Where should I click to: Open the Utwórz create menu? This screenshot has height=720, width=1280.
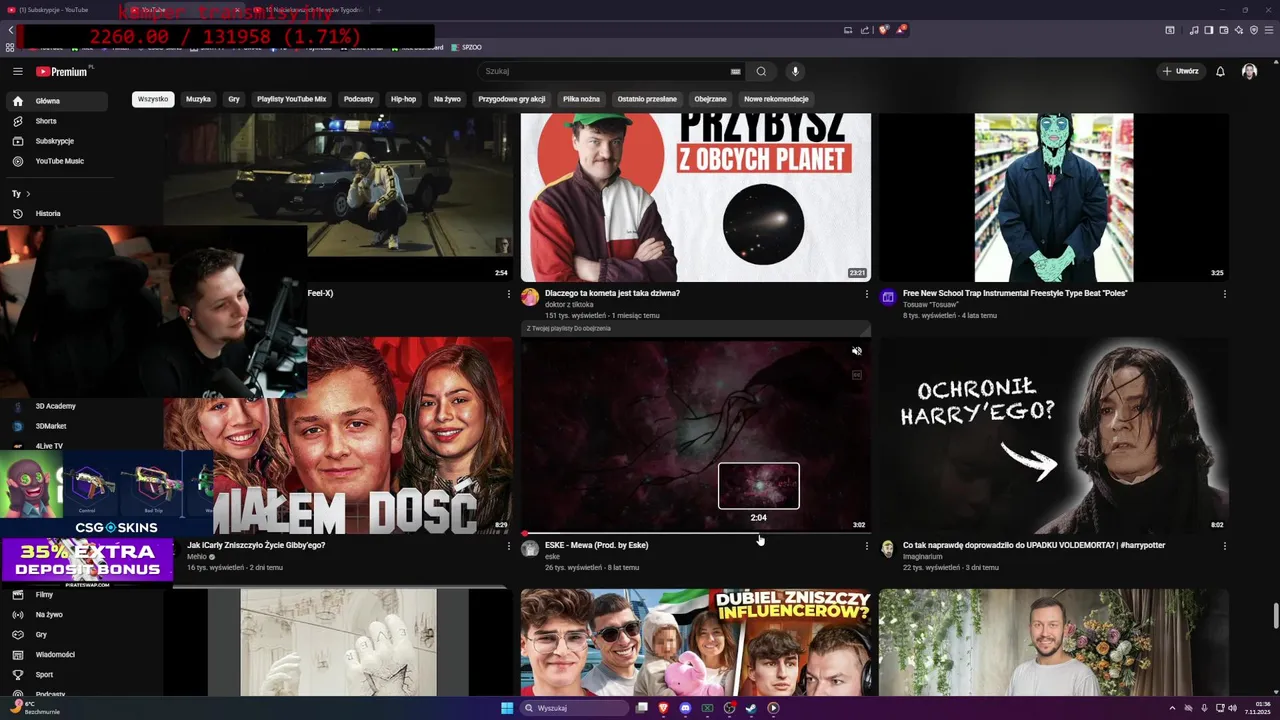(1181, 71)
